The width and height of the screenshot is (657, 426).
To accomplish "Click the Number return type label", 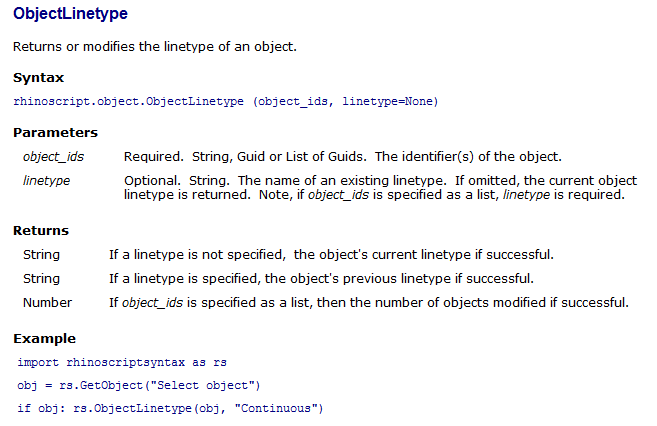I will (x=47, y=303).
